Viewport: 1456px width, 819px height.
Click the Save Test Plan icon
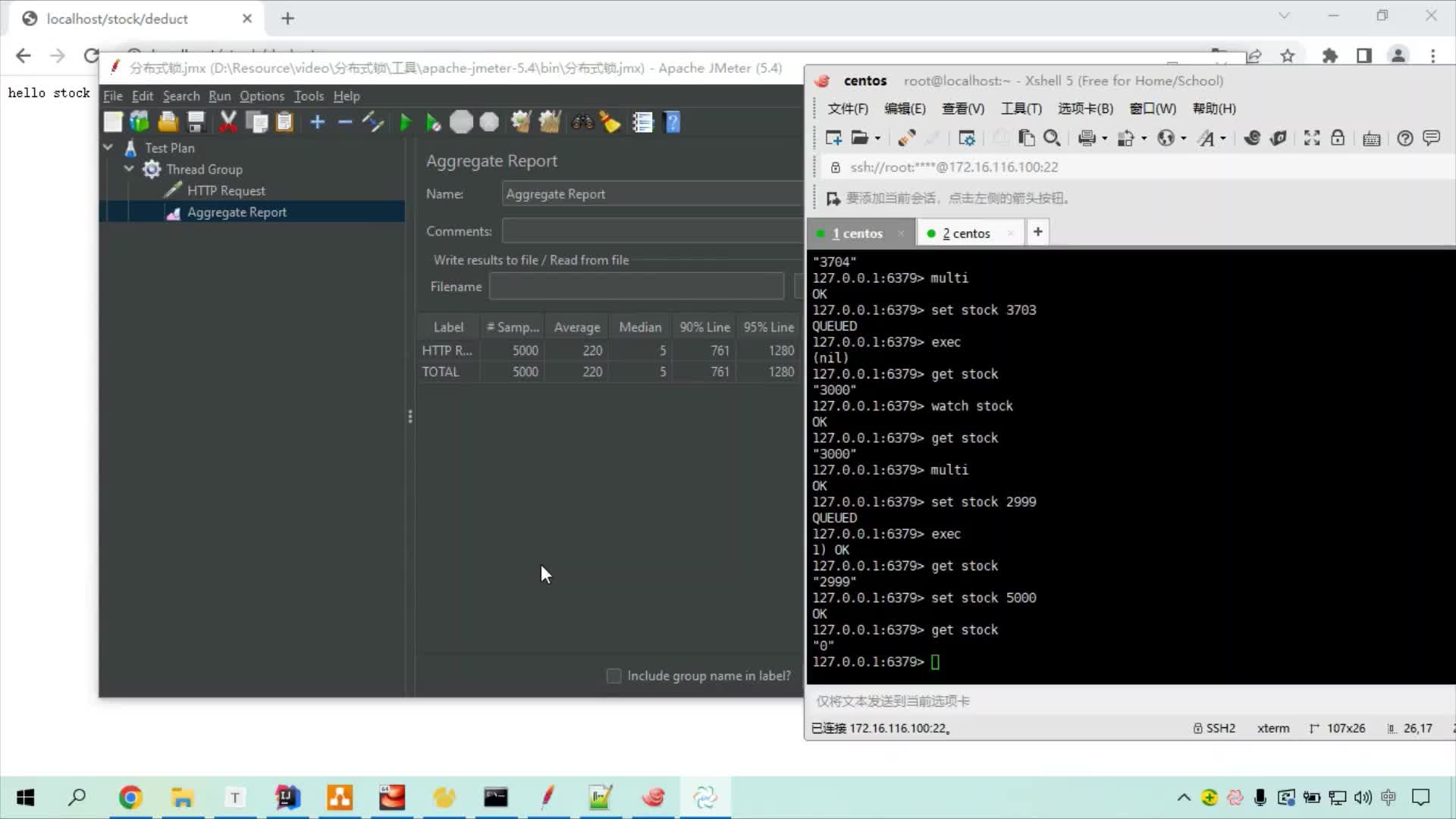pos(196,122)
